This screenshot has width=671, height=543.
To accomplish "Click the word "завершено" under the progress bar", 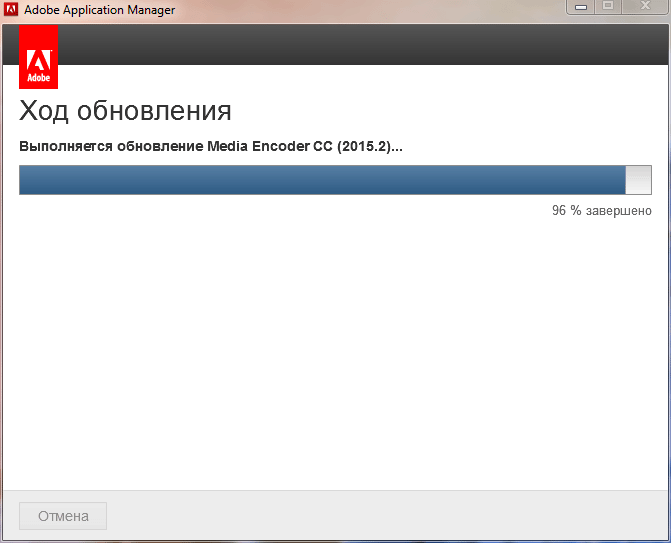I will tap(619, 211).
